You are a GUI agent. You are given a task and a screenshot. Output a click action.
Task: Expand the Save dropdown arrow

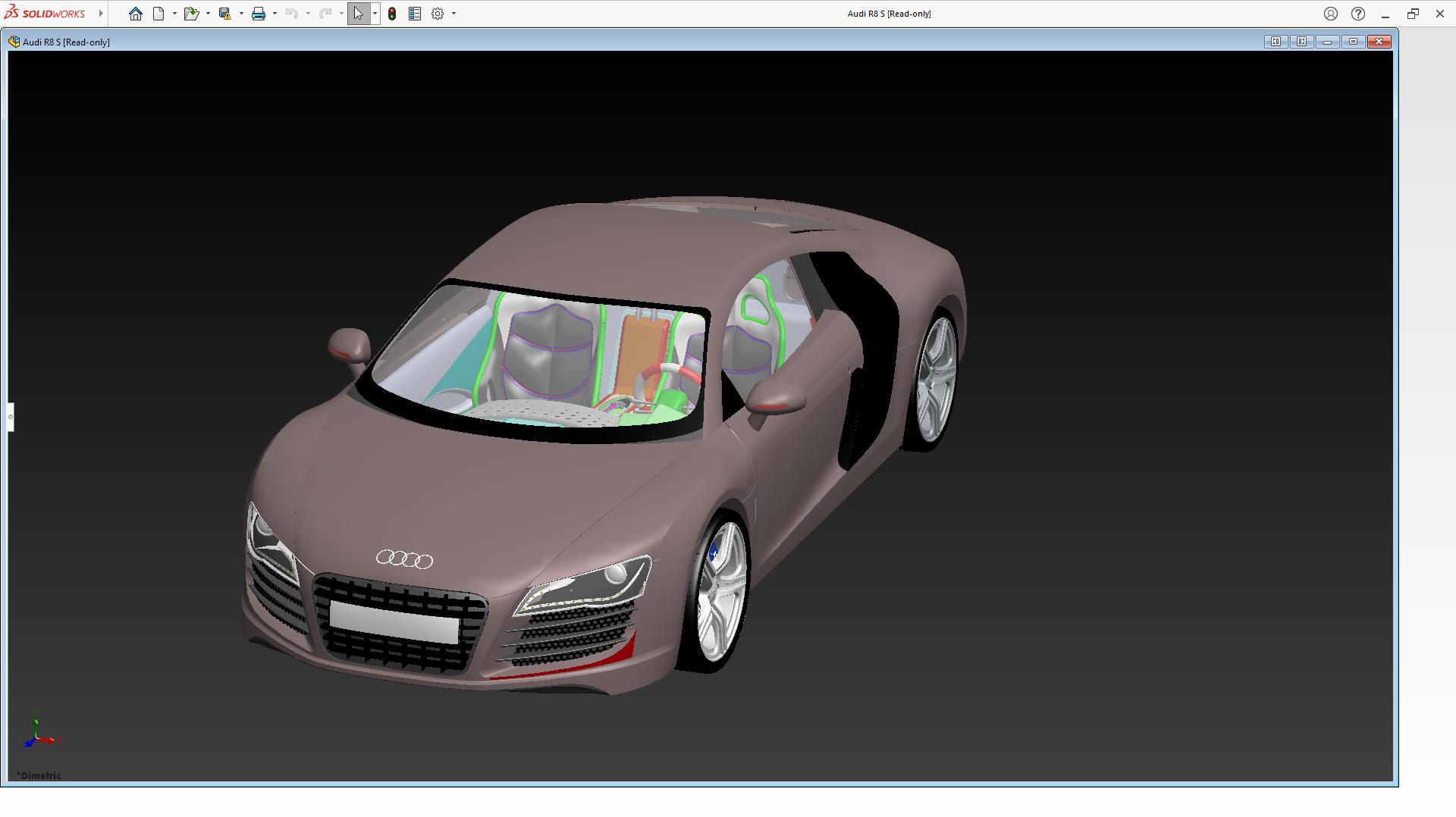(x=241, y=14)
